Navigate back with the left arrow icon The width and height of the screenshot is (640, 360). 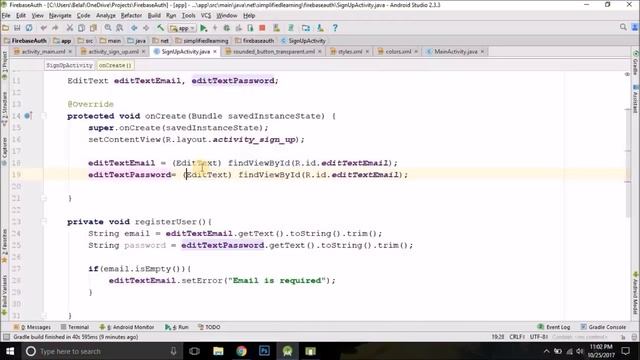(134, 28)
